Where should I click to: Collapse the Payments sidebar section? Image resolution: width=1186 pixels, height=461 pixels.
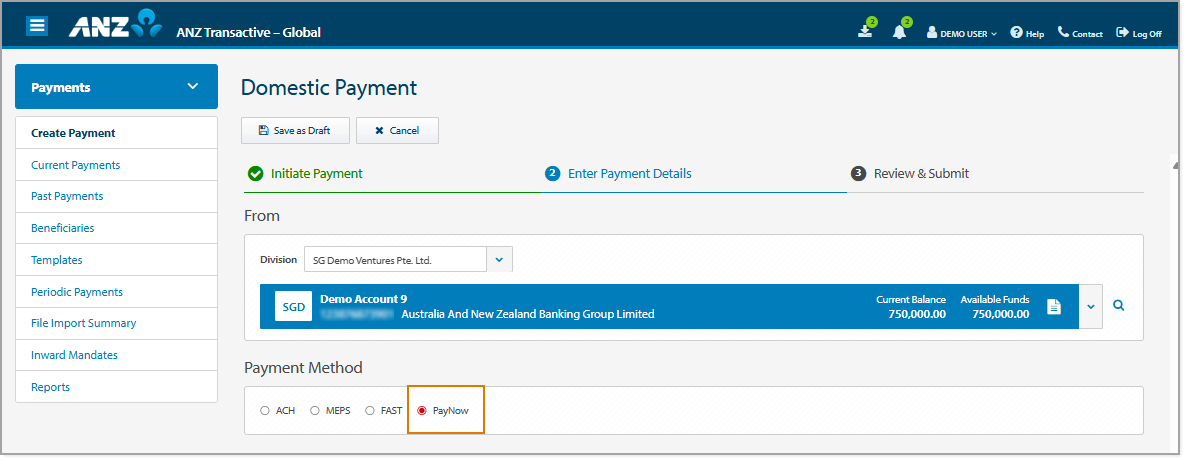[116, 87]
